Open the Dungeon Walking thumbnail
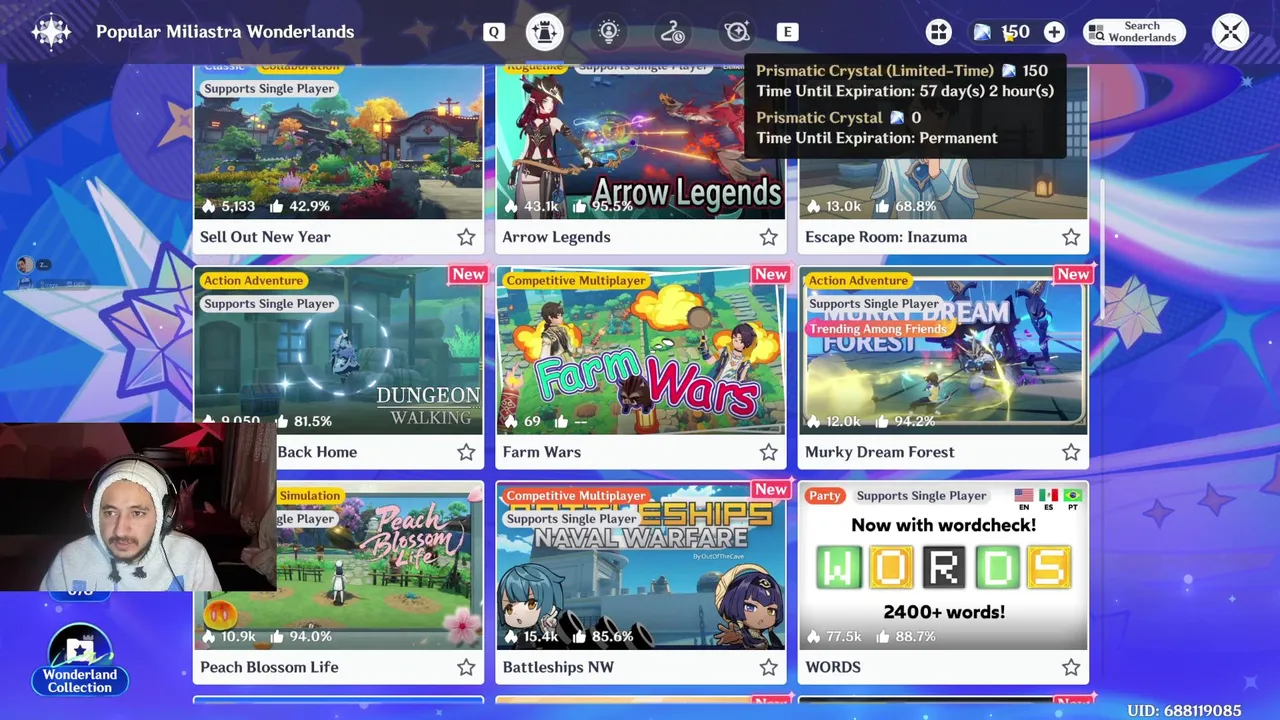The width and height of the screenshot is (1280, 720). (x=338, y=350)
